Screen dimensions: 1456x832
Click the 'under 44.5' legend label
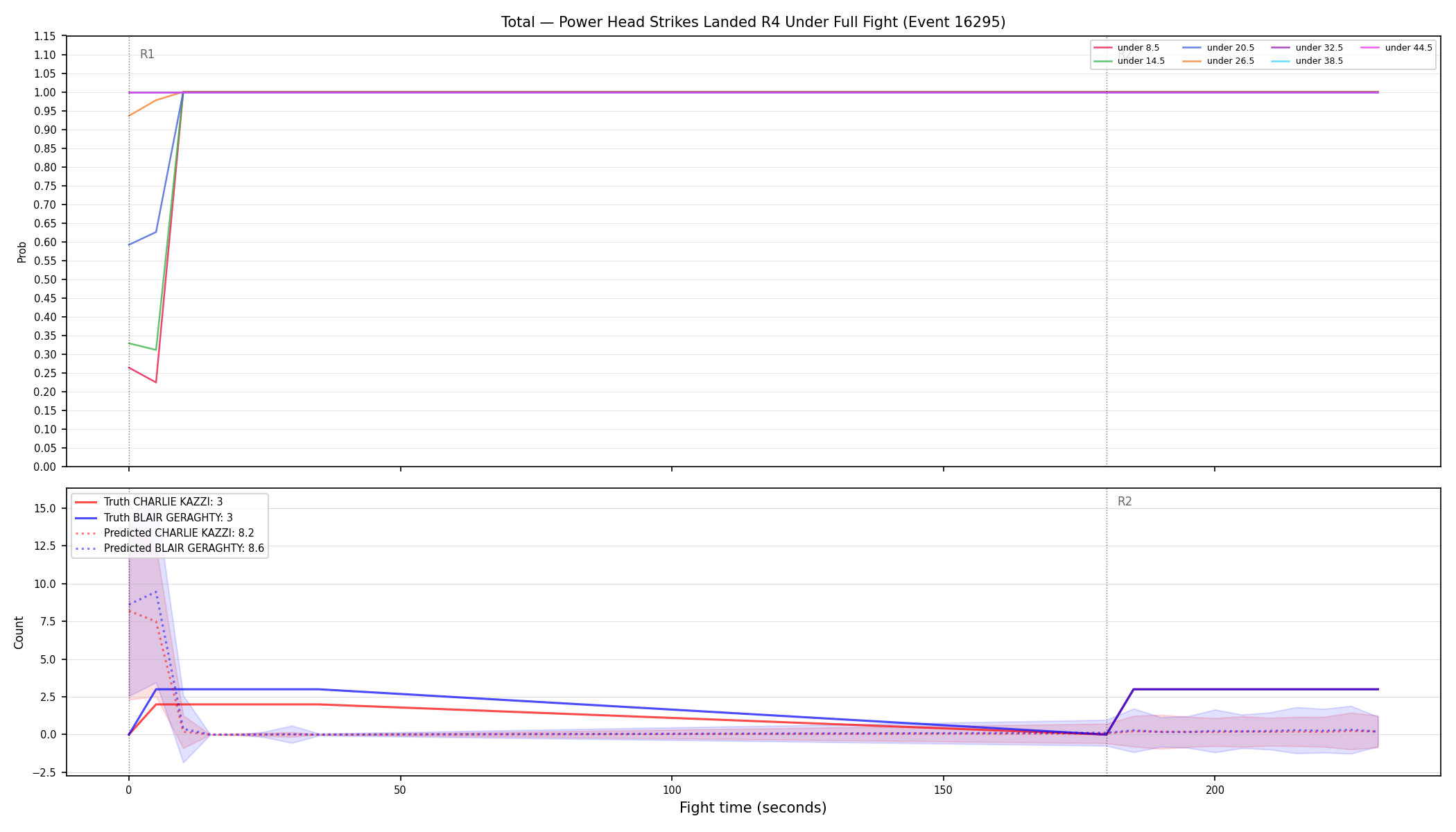pos(1409,48)
